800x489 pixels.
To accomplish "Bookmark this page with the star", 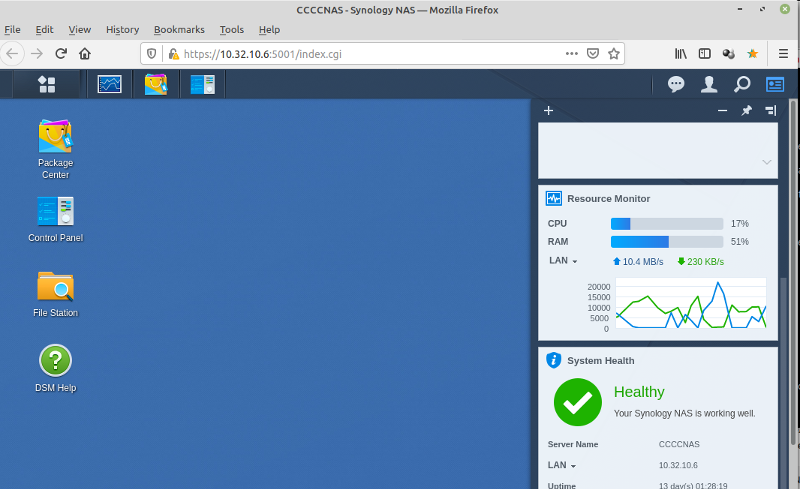I will [615, 53].
